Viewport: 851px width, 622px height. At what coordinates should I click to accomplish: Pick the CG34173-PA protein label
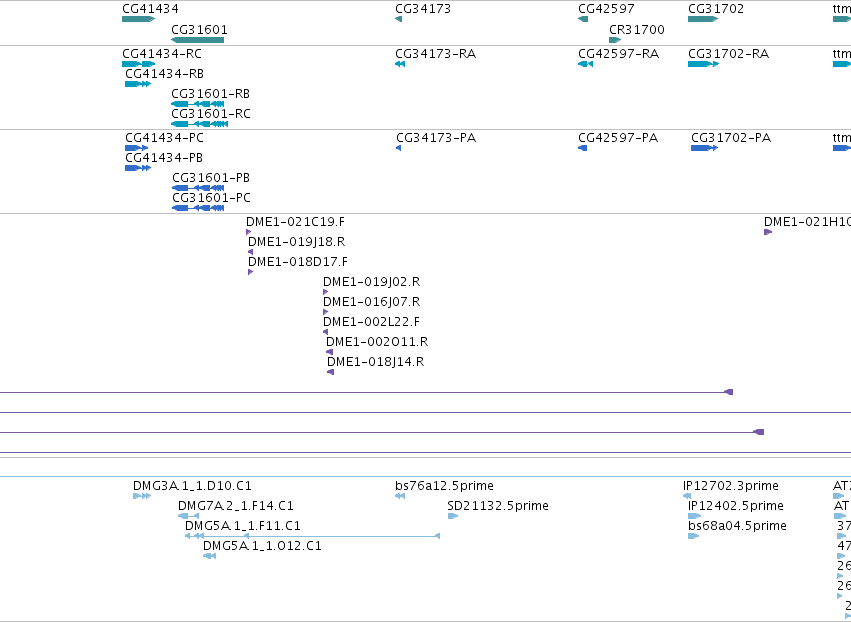(x=436, y=138)
